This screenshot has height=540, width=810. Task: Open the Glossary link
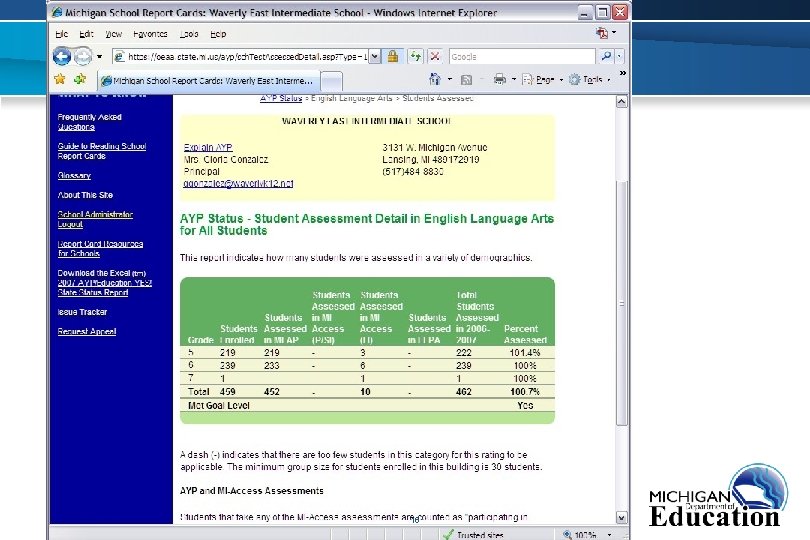coord(74,176)
